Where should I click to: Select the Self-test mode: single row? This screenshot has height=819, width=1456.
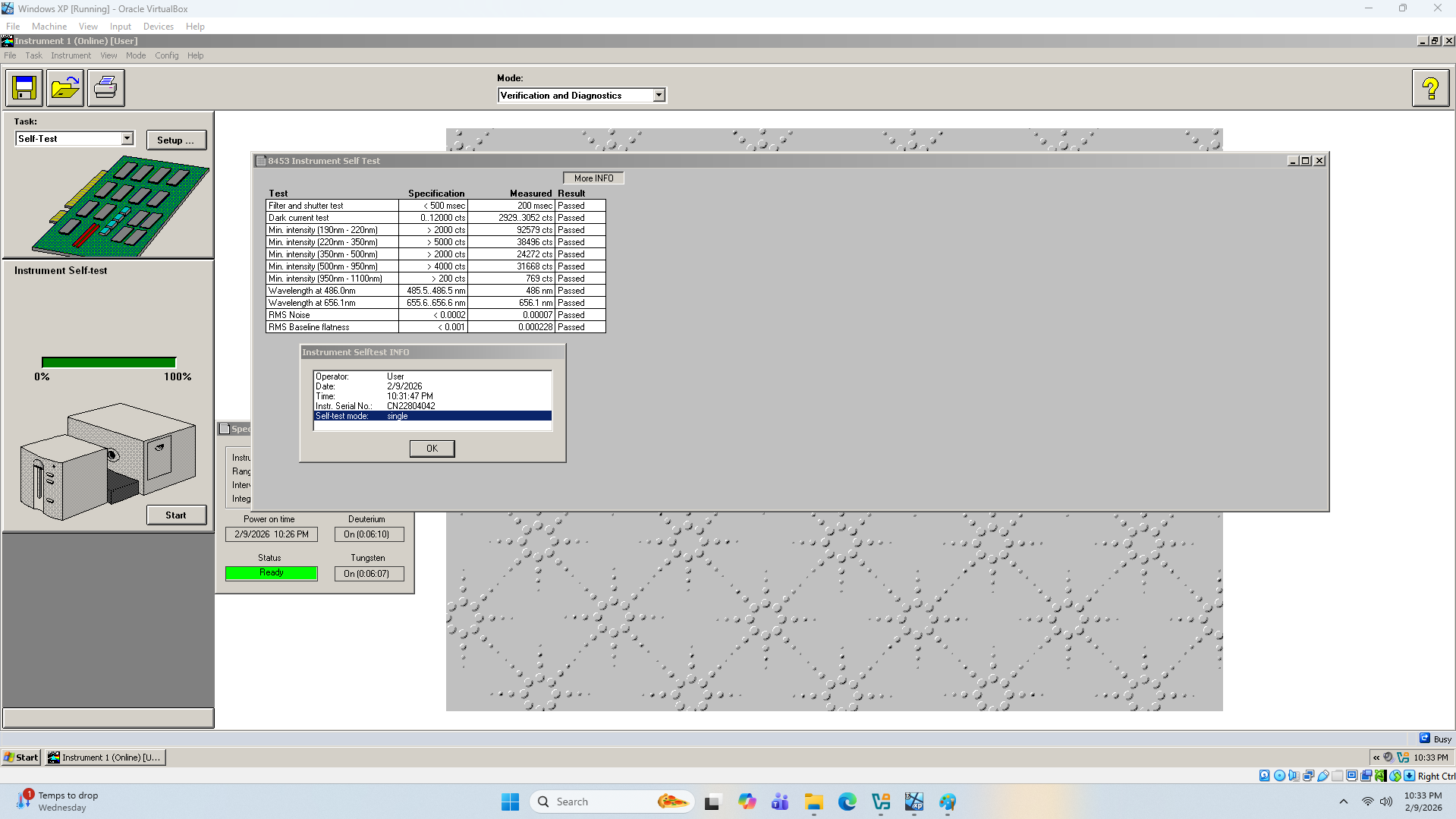(x=432, y=416)
